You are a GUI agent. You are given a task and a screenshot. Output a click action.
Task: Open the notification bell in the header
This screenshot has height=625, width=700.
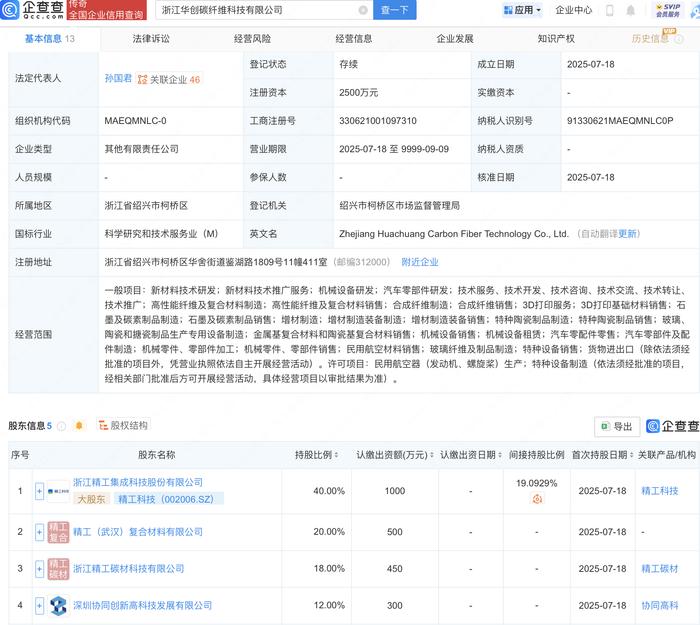630,10
